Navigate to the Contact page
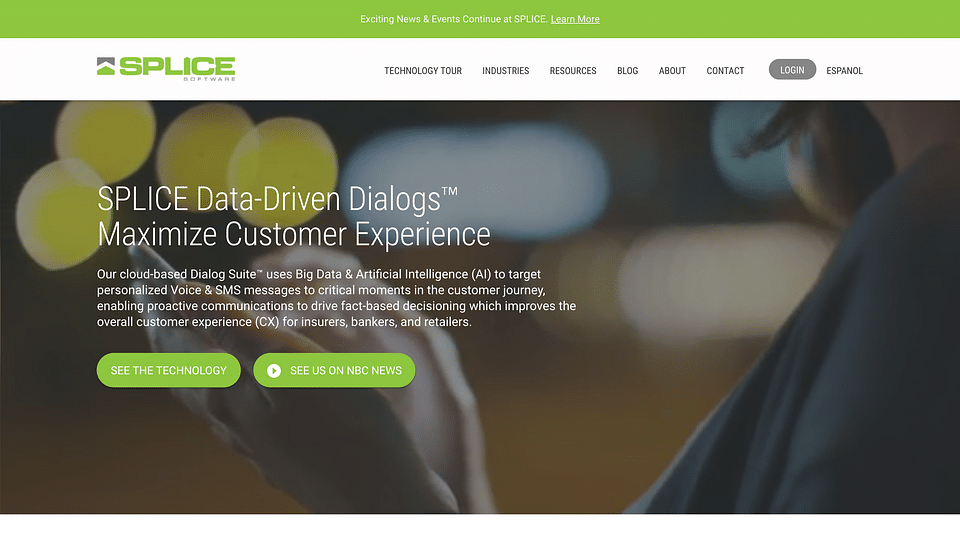 (x=726, y=70)
